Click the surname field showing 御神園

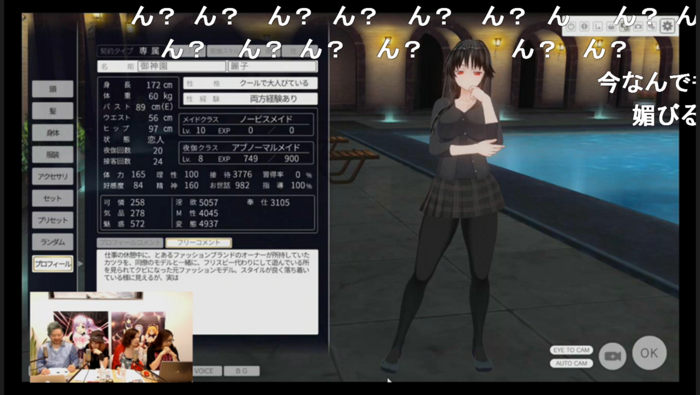(181, 67)
